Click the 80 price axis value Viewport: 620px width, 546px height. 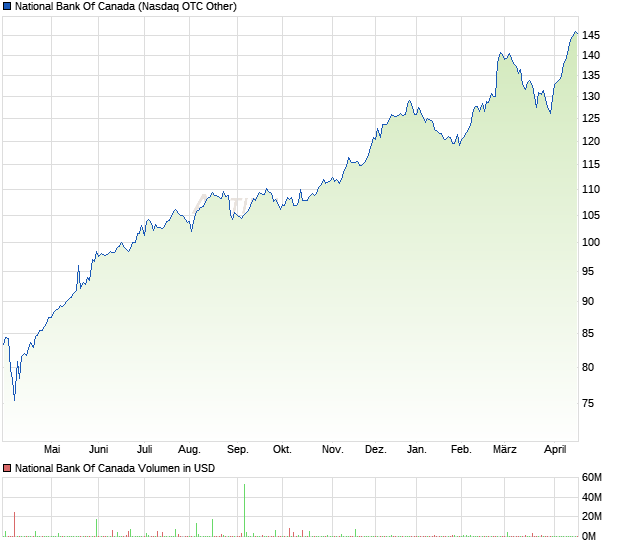click(588, 367)
